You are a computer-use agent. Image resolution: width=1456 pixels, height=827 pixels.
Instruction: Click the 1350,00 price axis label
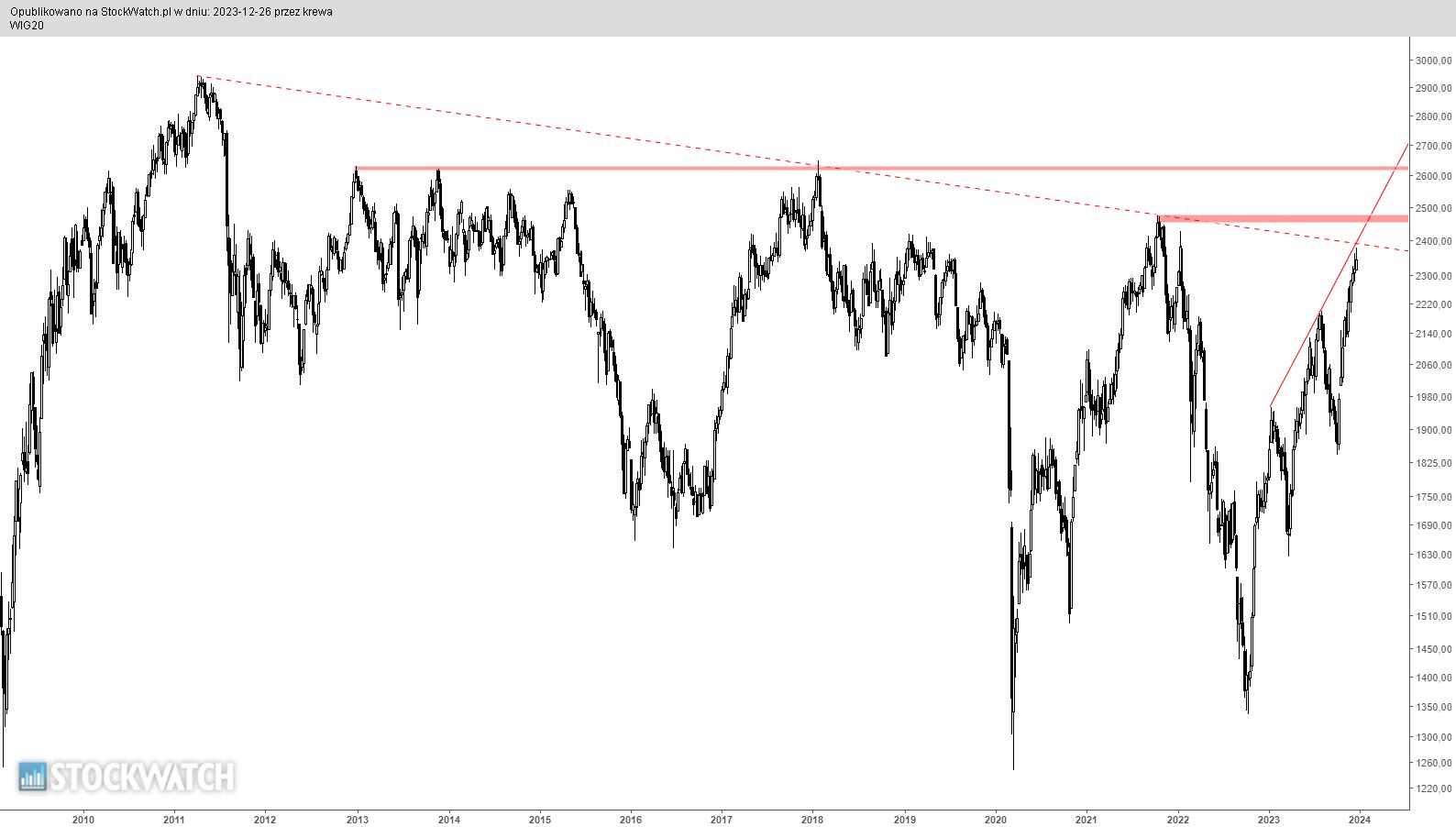[x=1433, y=708]
